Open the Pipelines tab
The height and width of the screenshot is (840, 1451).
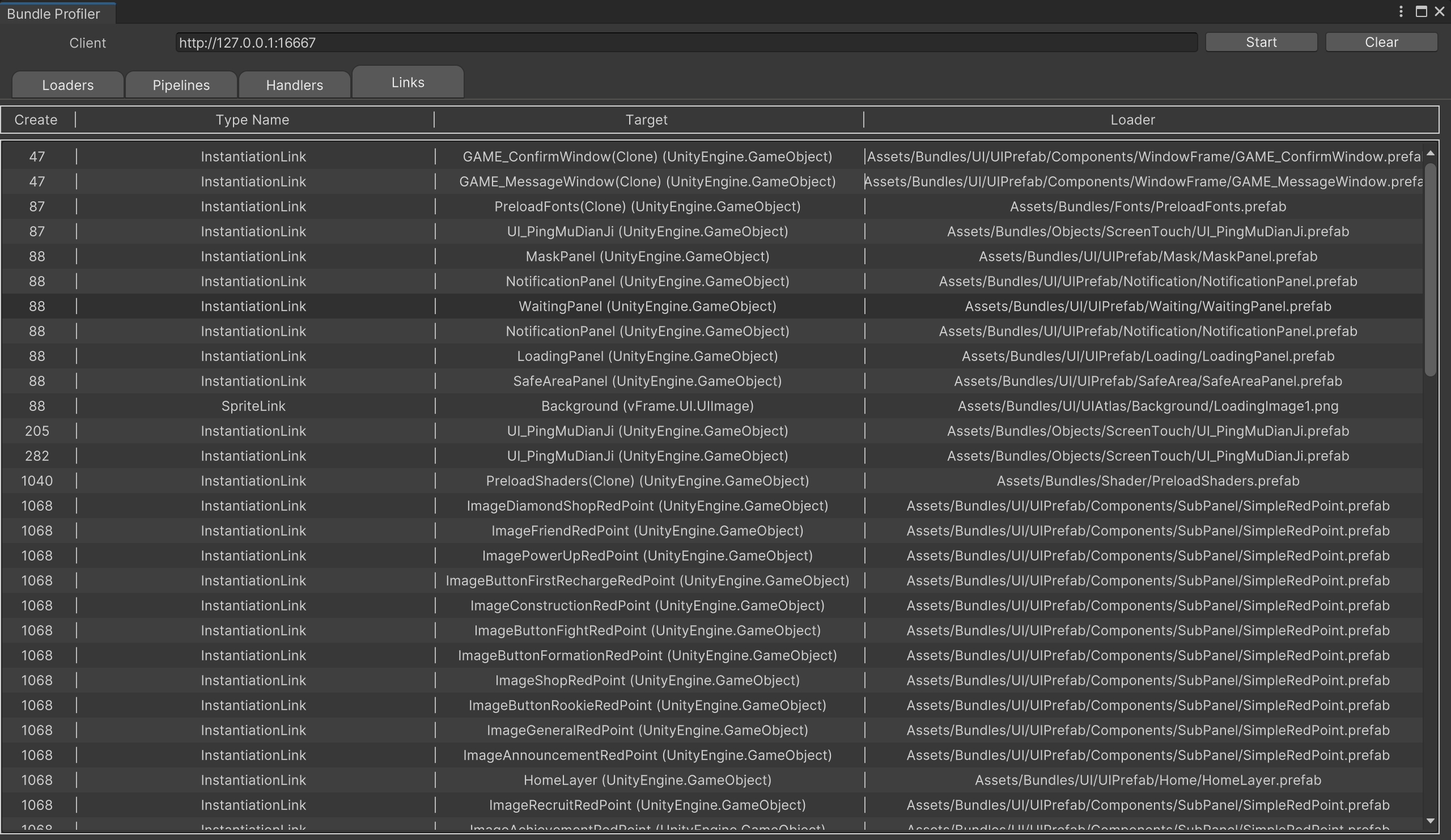[181, 85]
